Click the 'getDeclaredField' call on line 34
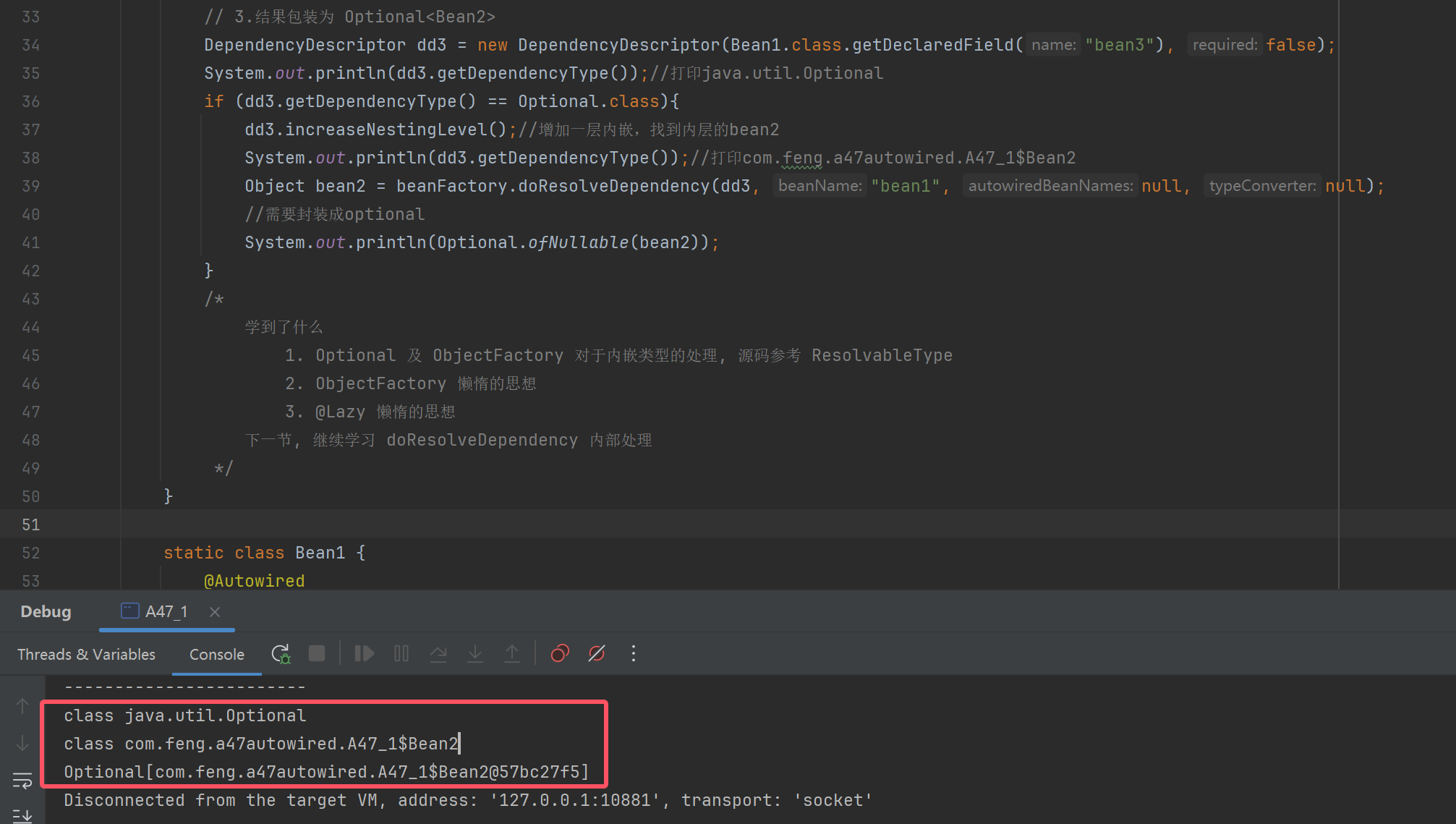Viewport: 1456px width, 824px height. (933, 45)
